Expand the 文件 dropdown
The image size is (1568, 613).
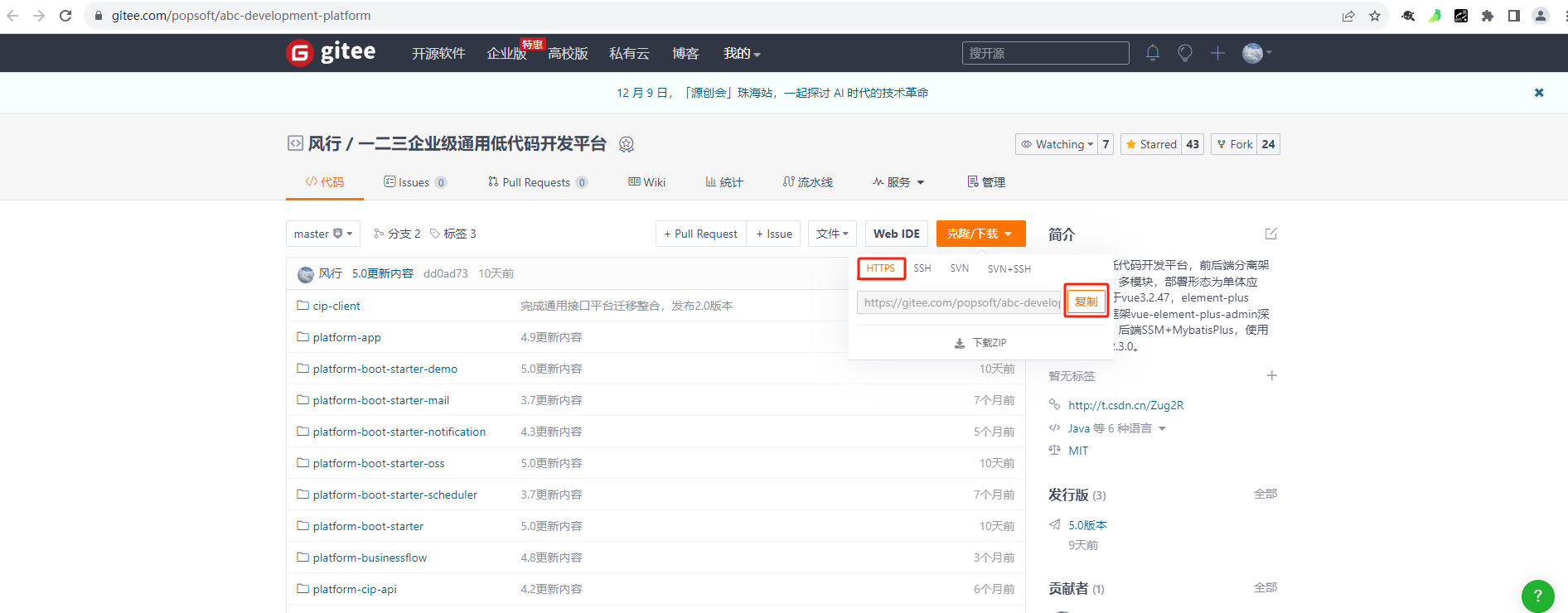click(832, 234)
